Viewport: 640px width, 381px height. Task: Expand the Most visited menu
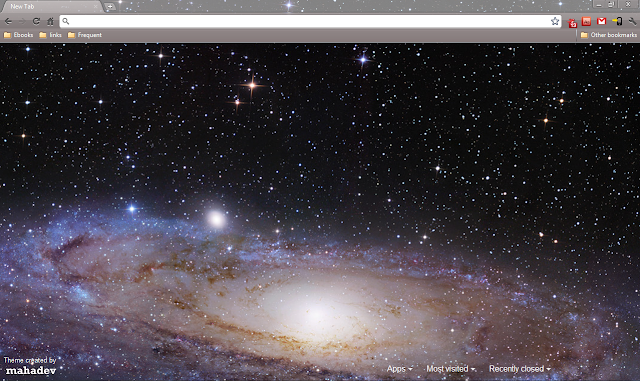tap(451, 369)
